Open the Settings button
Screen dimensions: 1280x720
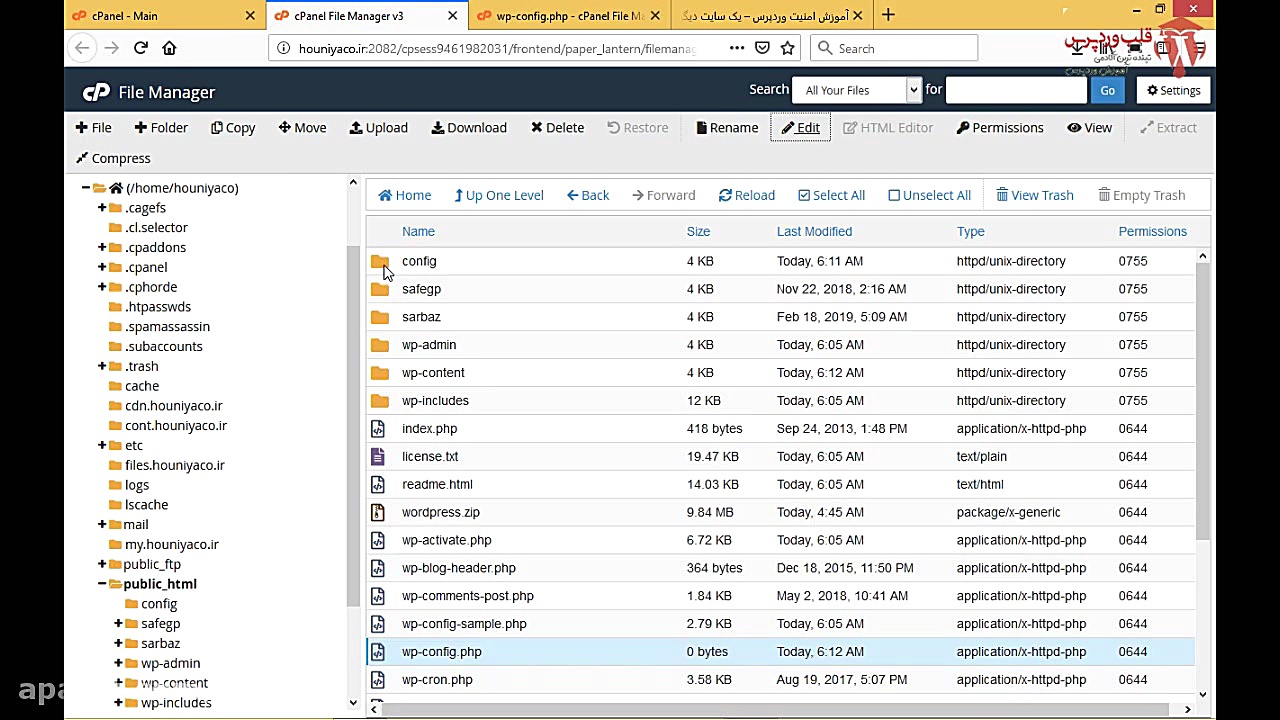pos(1173,90)
